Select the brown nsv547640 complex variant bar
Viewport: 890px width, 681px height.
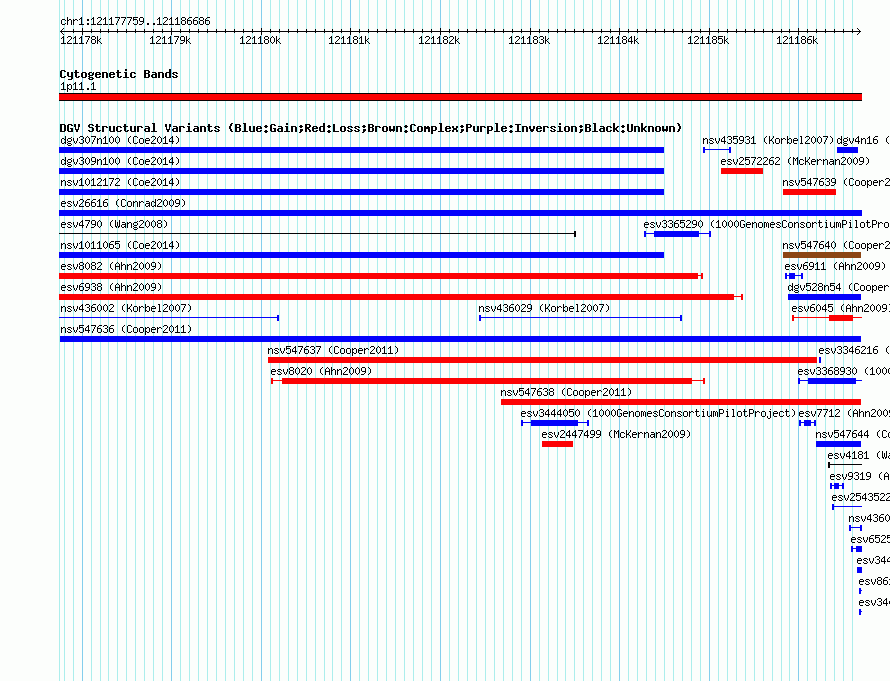[822, 255]
